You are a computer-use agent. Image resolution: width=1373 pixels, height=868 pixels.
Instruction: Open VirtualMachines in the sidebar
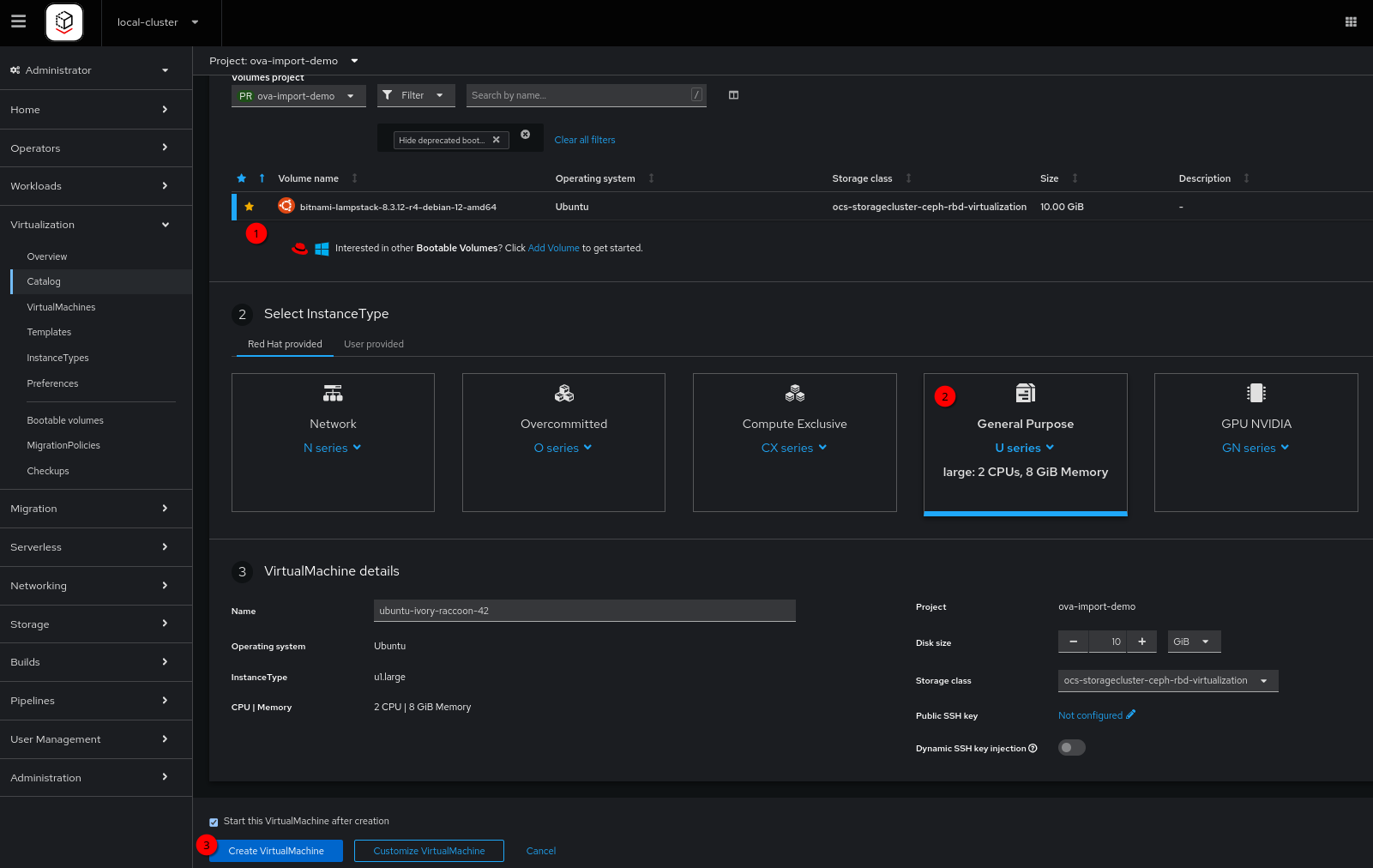tap(61, 307)
